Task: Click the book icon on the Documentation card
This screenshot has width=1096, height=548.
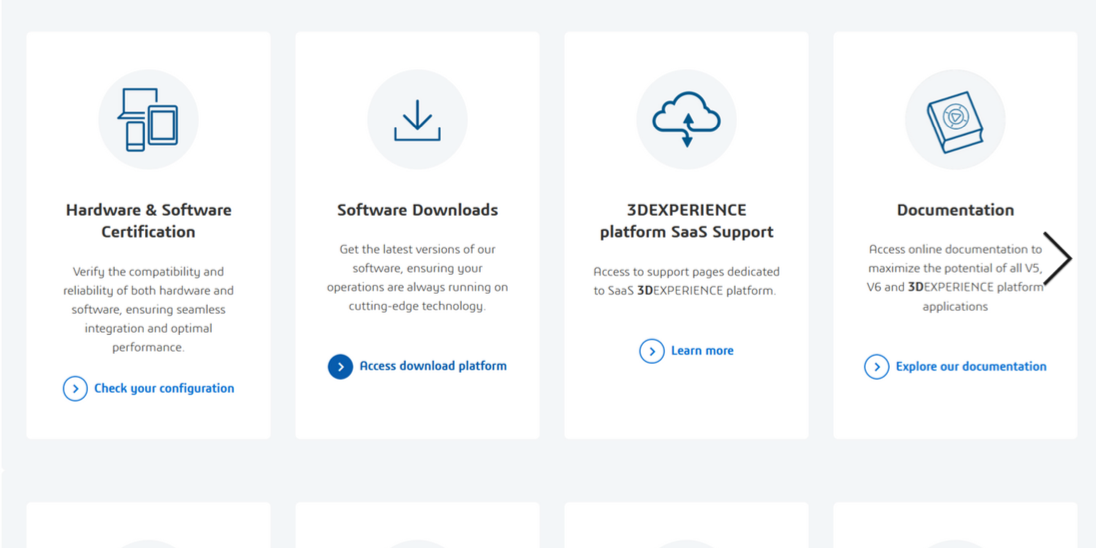Action: (955, 120)
